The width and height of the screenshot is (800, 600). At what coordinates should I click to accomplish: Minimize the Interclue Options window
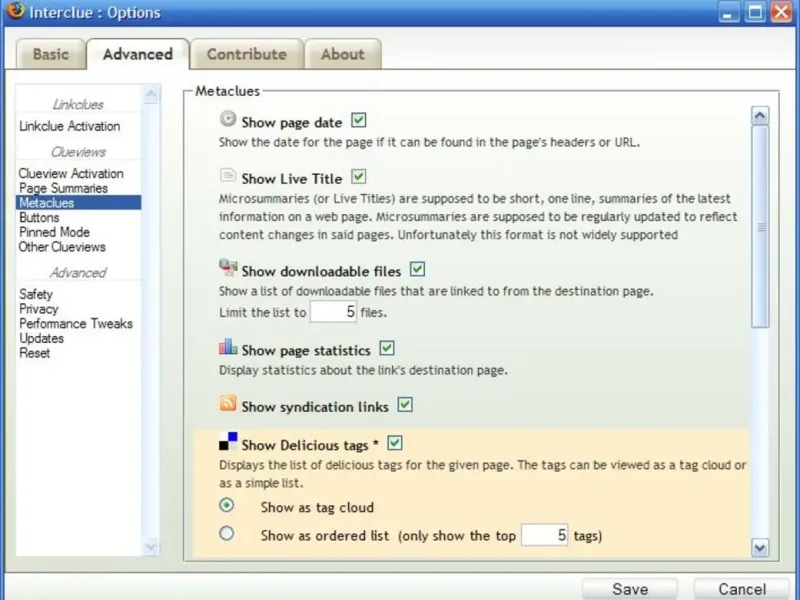point(729,11)
